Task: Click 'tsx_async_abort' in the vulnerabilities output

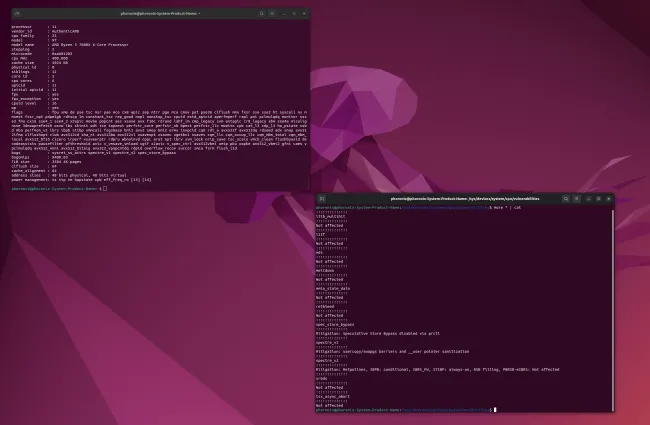Action: click(x=333, y=396)
